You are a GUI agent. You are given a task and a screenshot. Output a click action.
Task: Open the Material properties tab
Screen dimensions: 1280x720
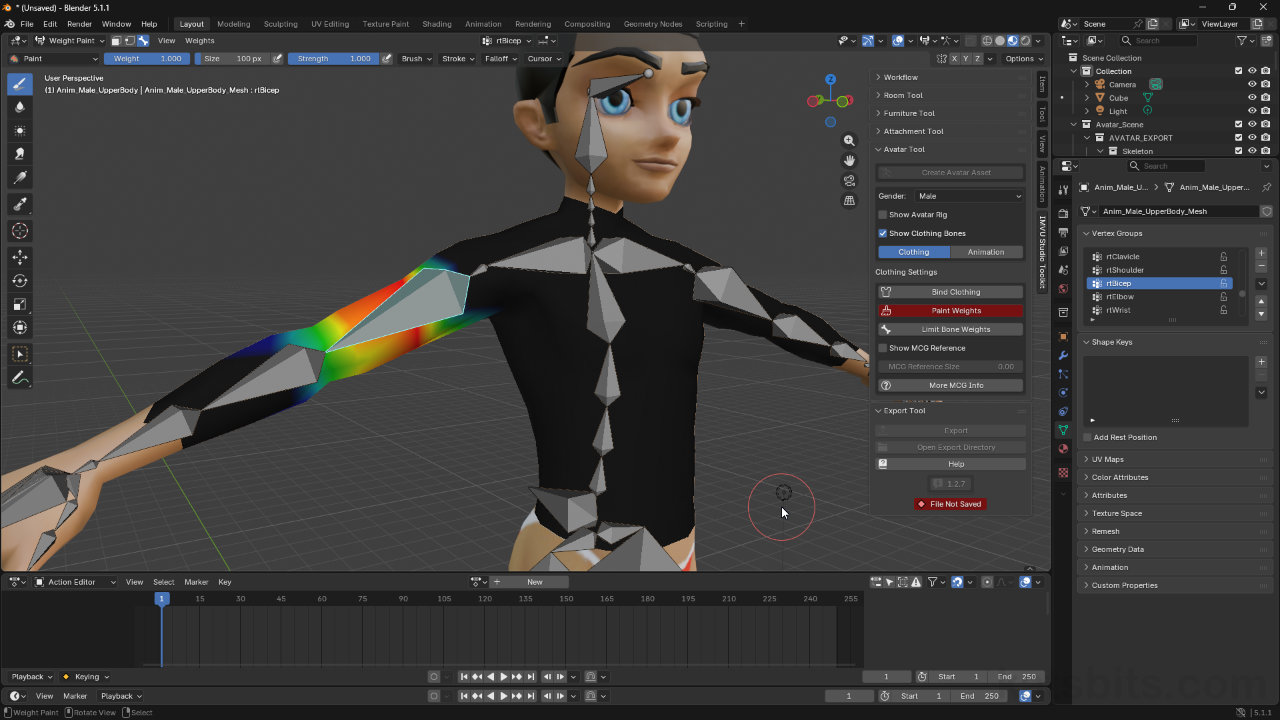pos(1063,449)
